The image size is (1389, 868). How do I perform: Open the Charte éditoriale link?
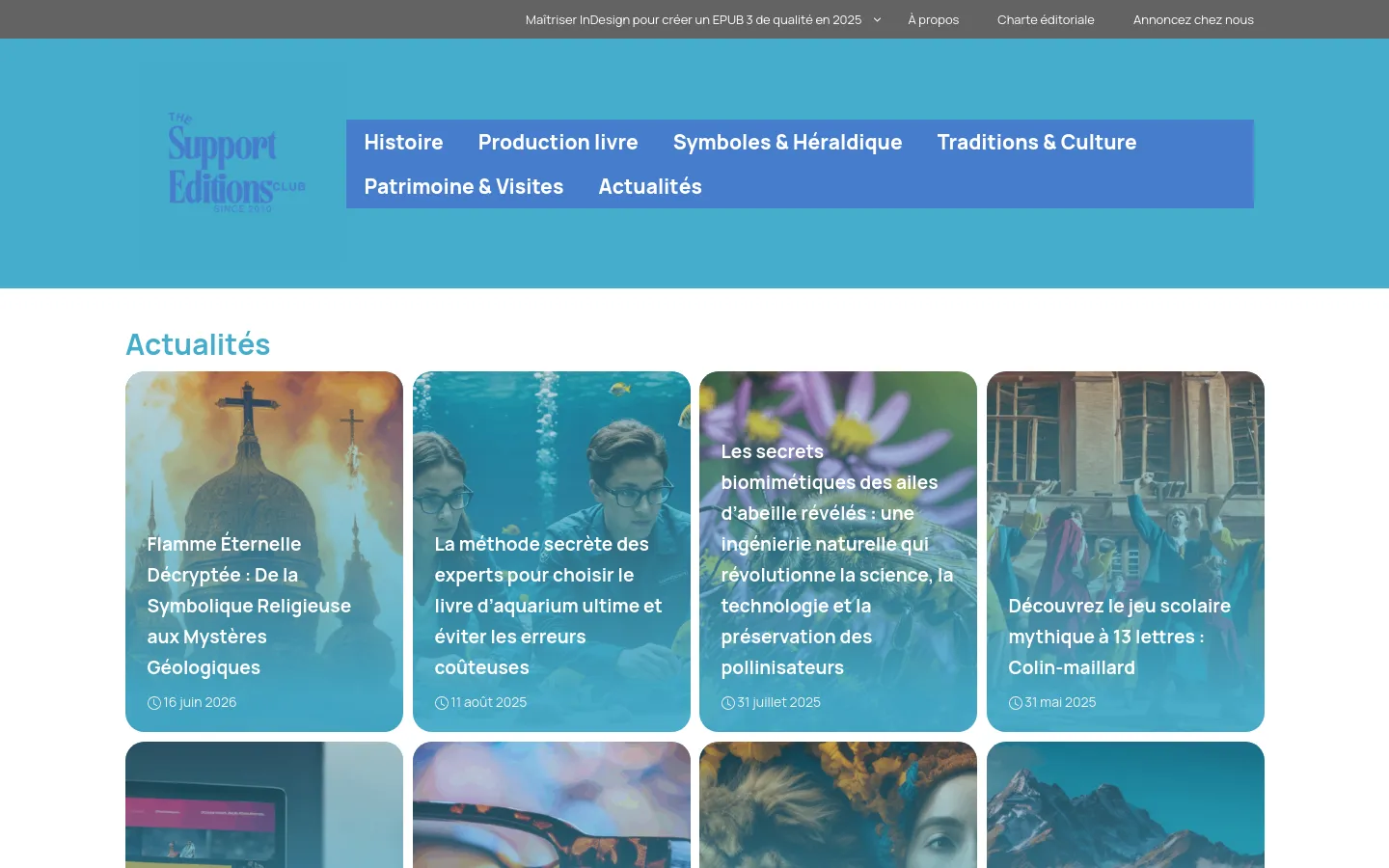pyautogui.click(x=1046, y=19)
